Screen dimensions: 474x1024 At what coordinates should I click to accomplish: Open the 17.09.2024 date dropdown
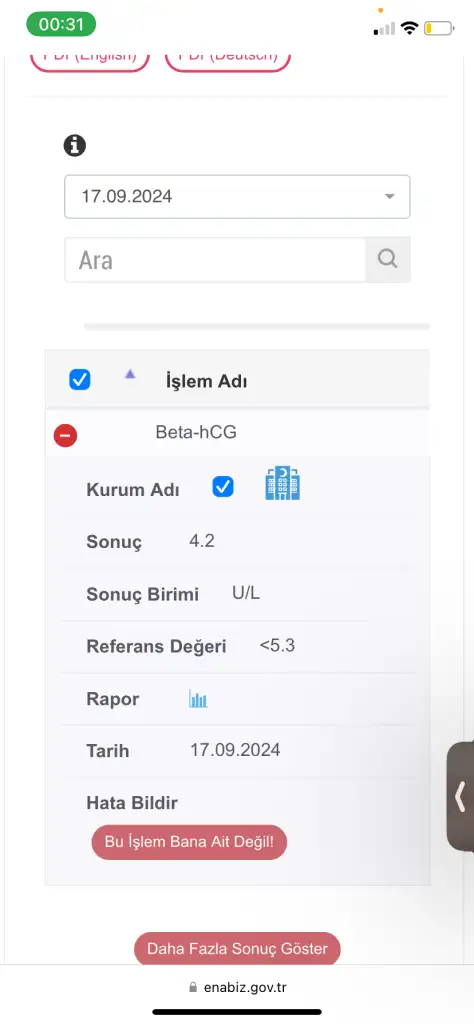(237, 197)
